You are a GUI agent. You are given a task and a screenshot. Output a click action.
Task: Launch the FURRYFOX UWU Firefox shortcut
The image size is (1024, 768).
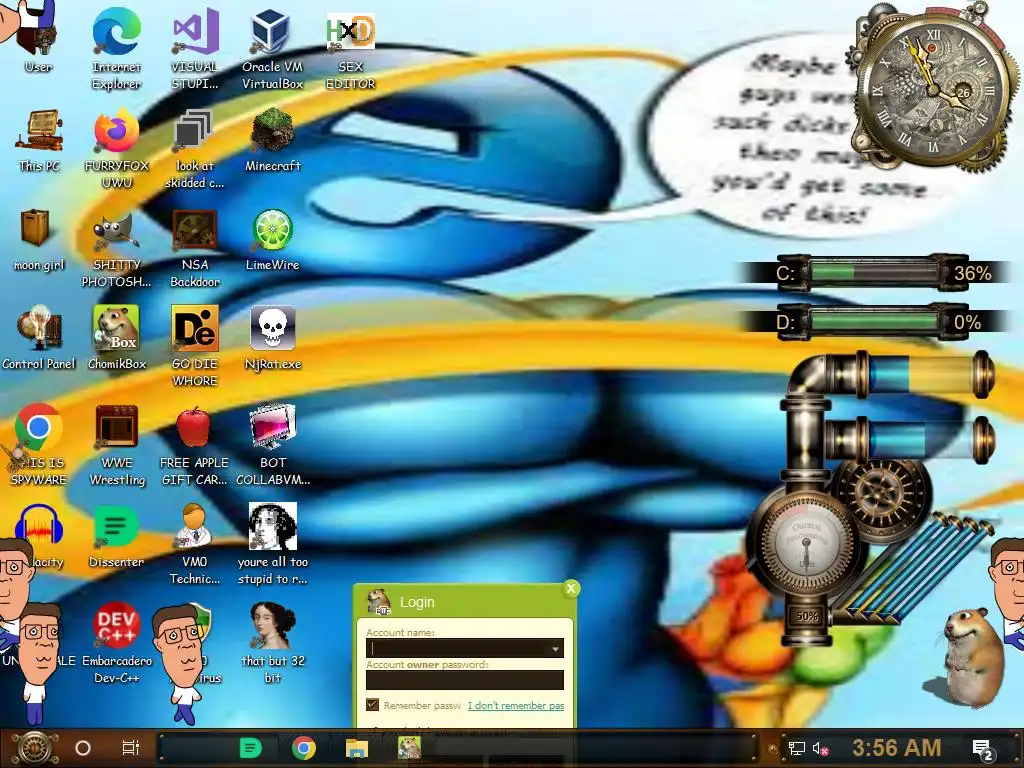pos(116,148)
